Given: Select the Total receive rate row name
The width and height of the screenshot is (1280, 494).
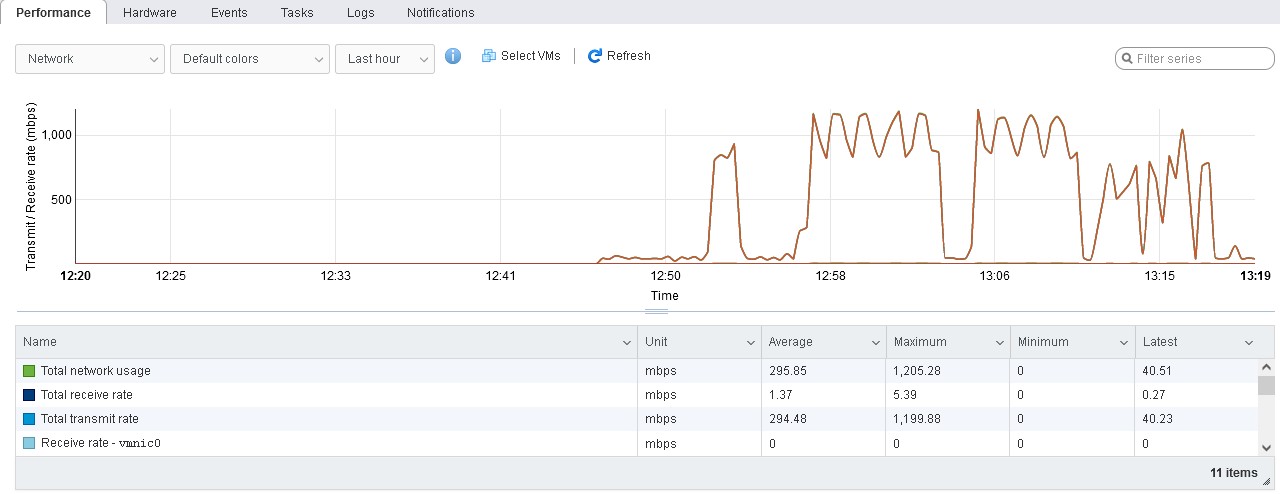Looking at the screenshot, I should [87, 395].
